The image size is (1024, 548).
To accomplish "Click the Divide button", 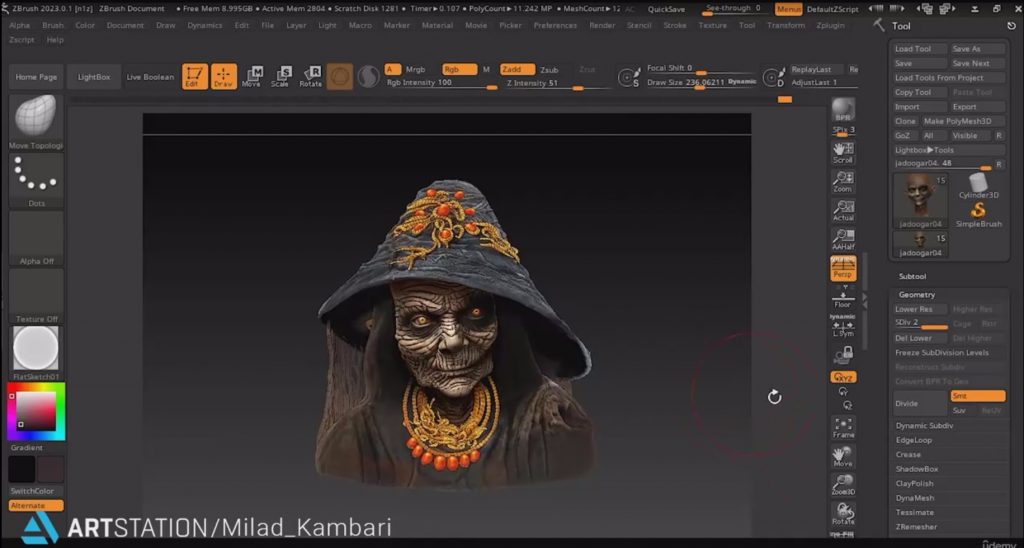I will pyautogui.click(x=920, y=403).
